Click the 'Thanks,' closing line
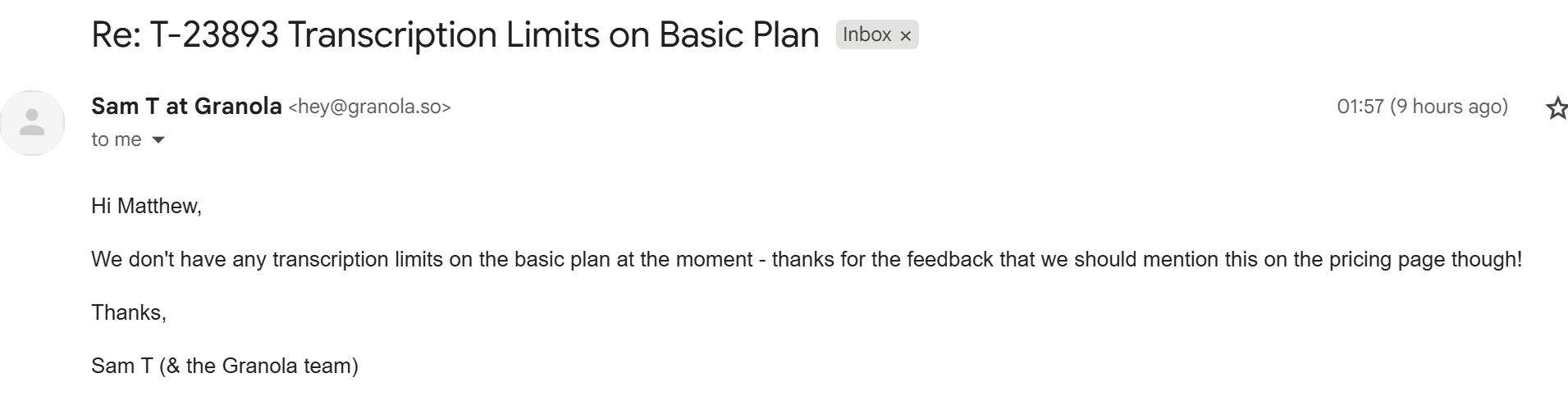1568x396 pixels. coord(129,313)
